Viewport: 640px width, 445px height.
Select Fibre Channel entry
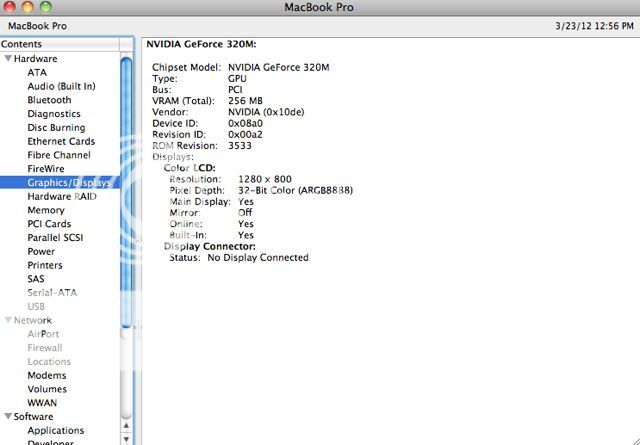pos(59,155)
